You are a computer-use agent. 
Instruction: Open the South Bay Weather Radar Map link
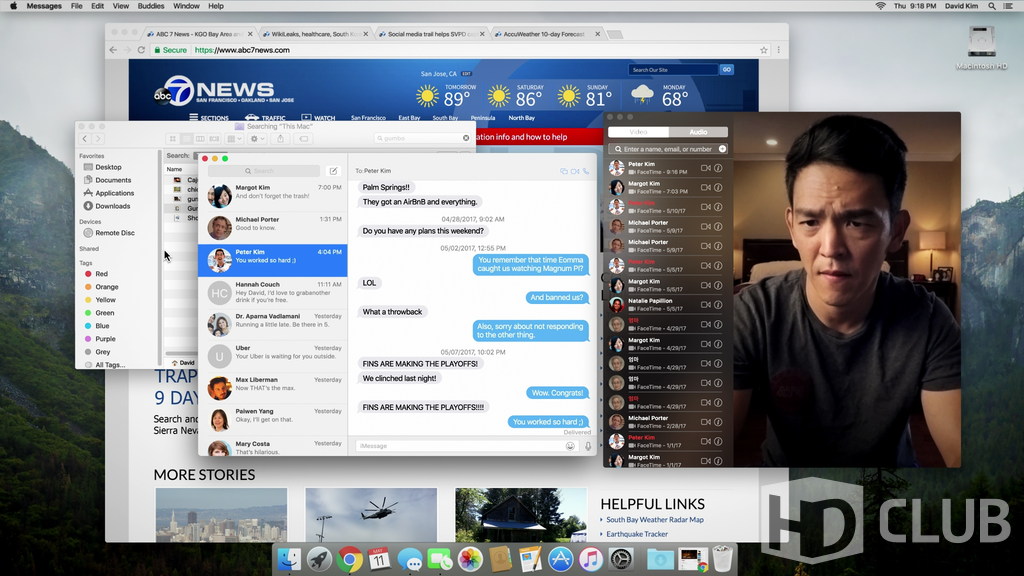[x=655, y=520]
